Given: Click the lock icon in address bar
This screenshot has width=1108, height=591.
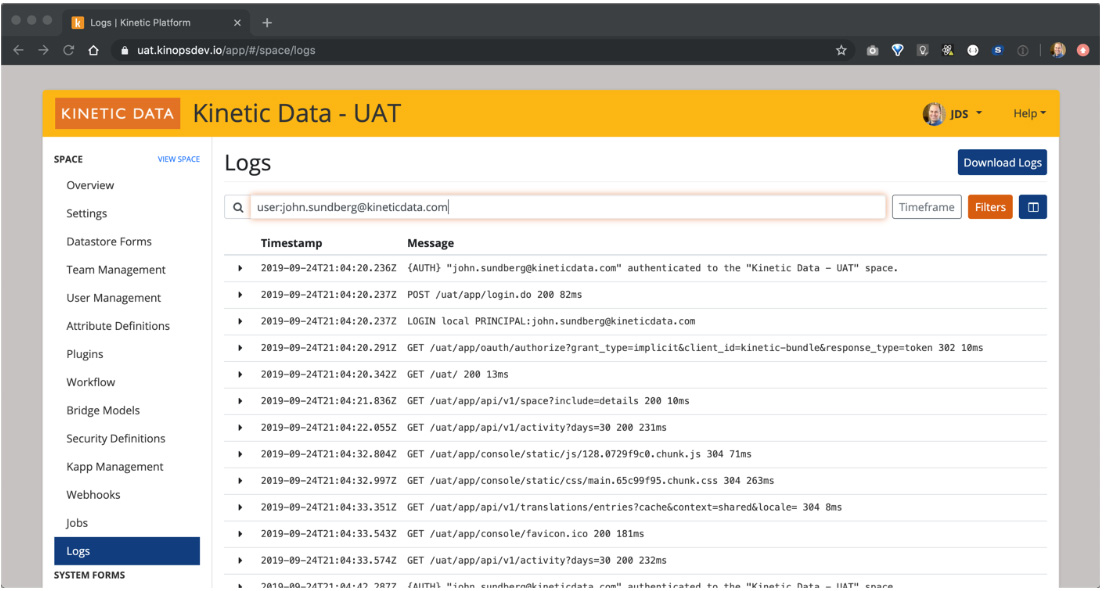Looking at the screenshot, I should pos(124,50).
